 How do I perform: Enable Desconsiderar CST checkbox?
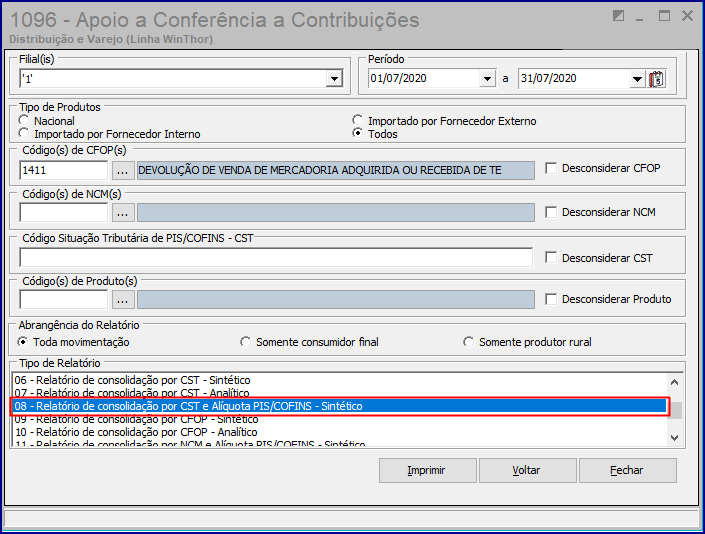[551, 258]
